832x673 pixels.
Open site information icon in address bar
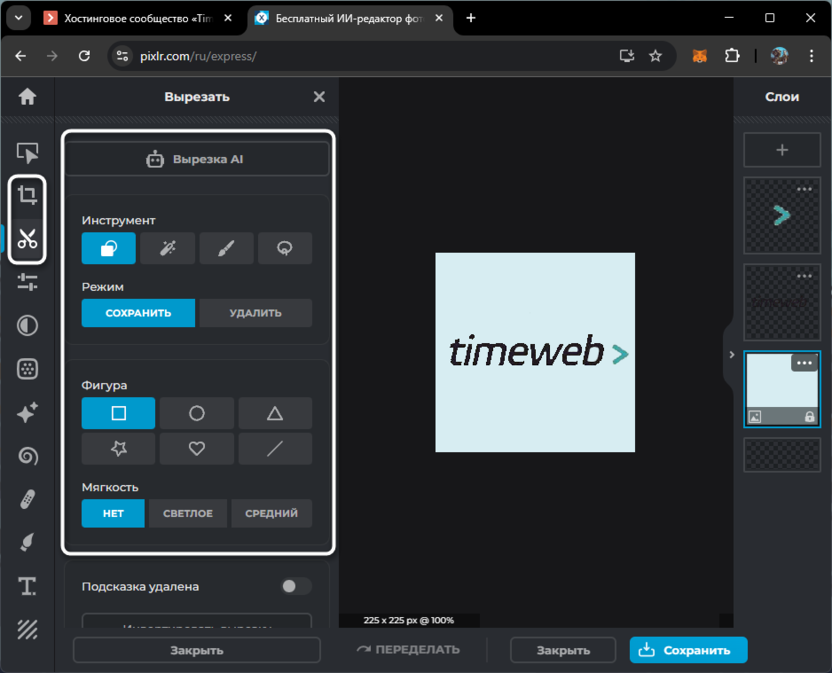click(x=123, y=56)
